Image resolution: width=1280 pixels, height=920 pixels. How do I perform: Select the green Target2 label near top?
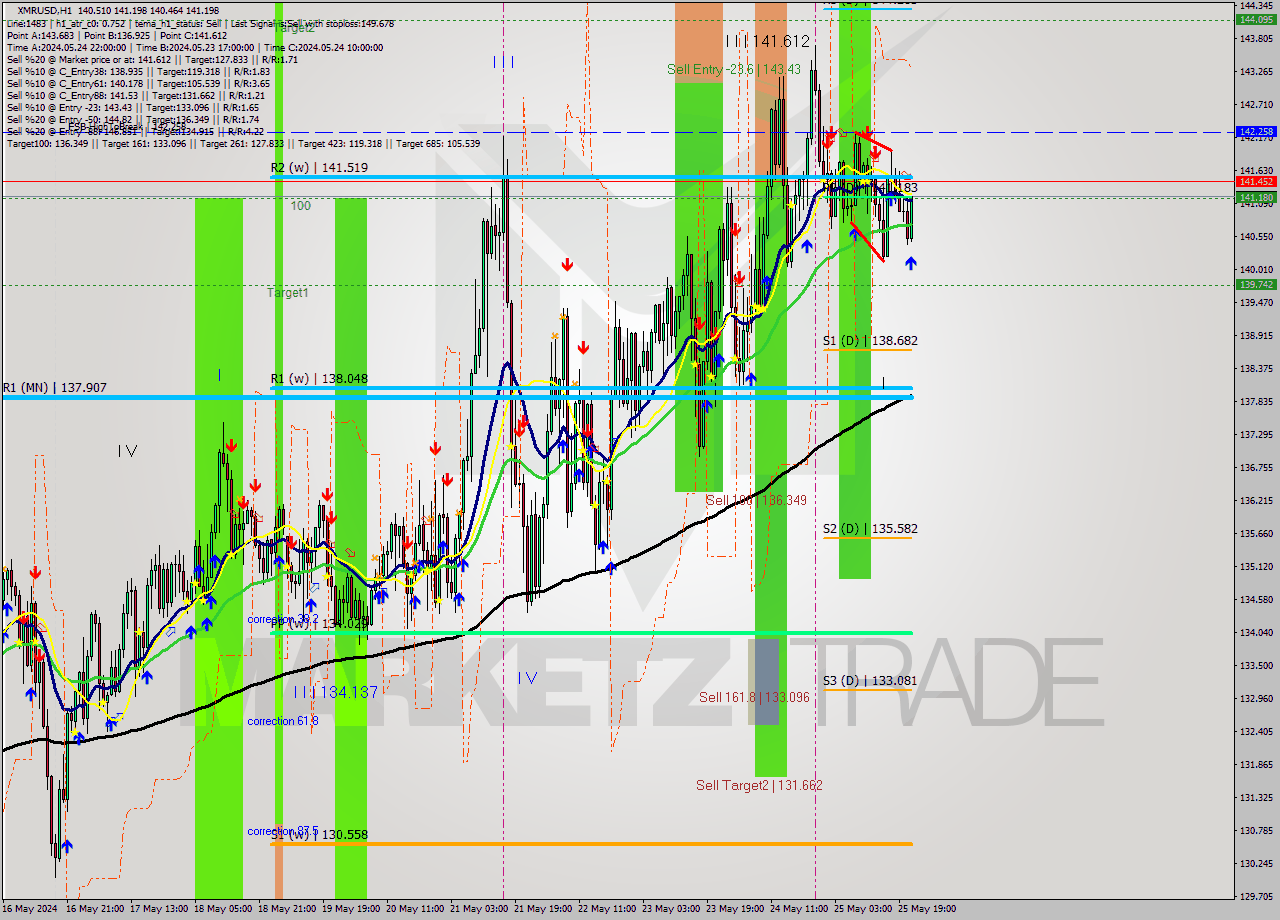[294, 28]
